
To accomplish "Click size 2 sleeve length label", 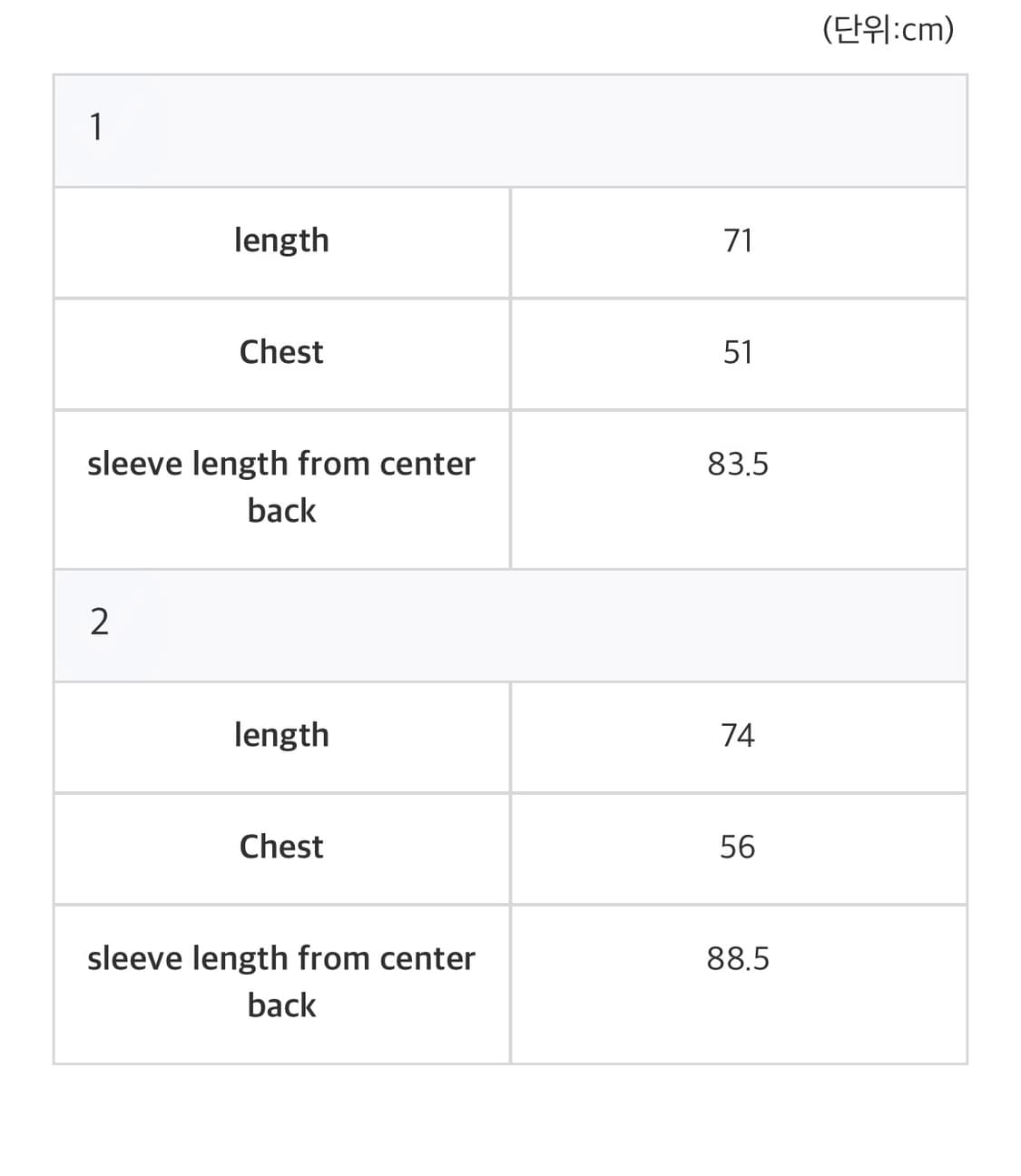I will (281, 981).
